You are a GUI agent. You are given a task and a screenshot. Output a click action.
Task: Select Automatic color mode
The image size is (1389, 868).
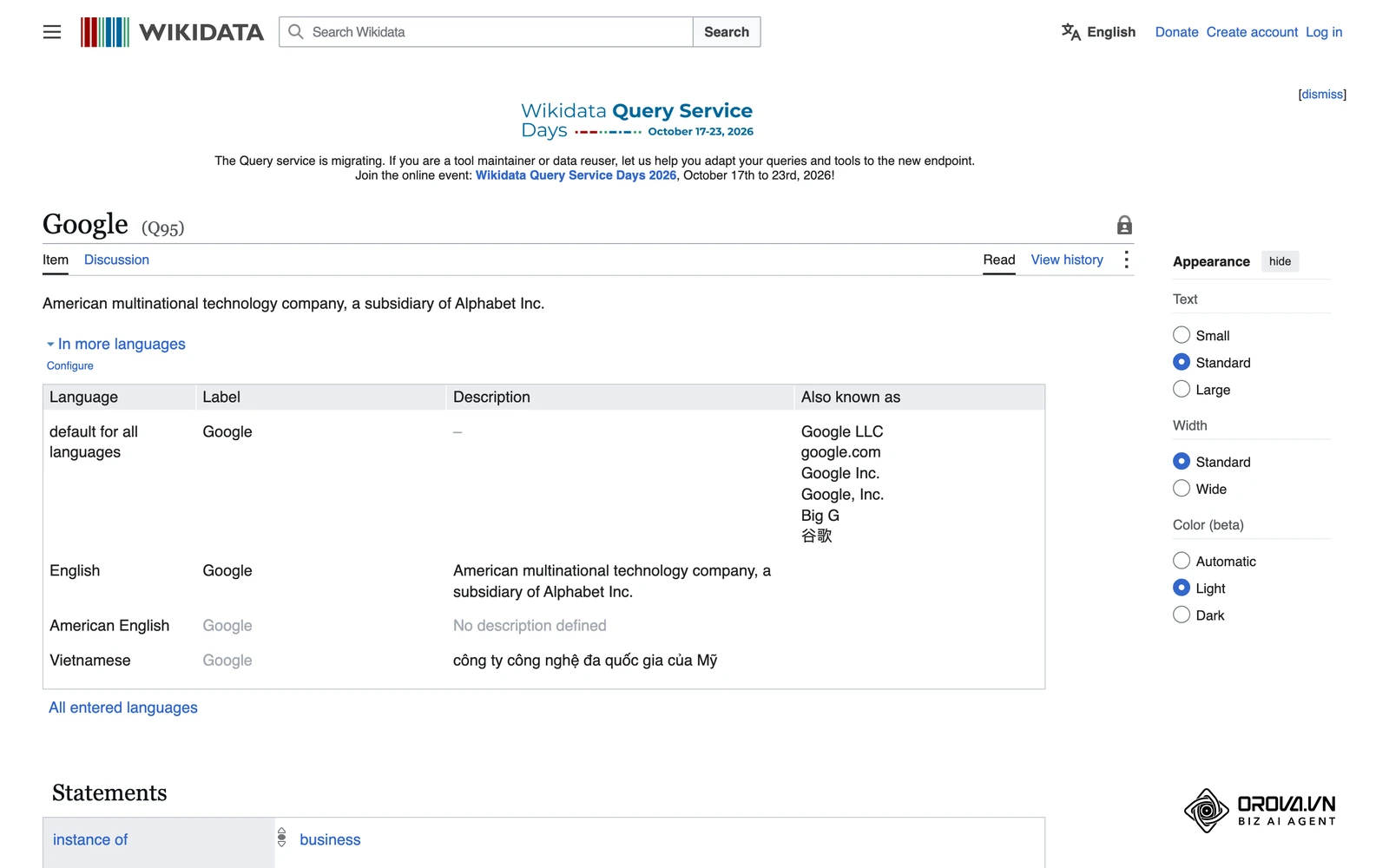click(x=1182, y=561)
